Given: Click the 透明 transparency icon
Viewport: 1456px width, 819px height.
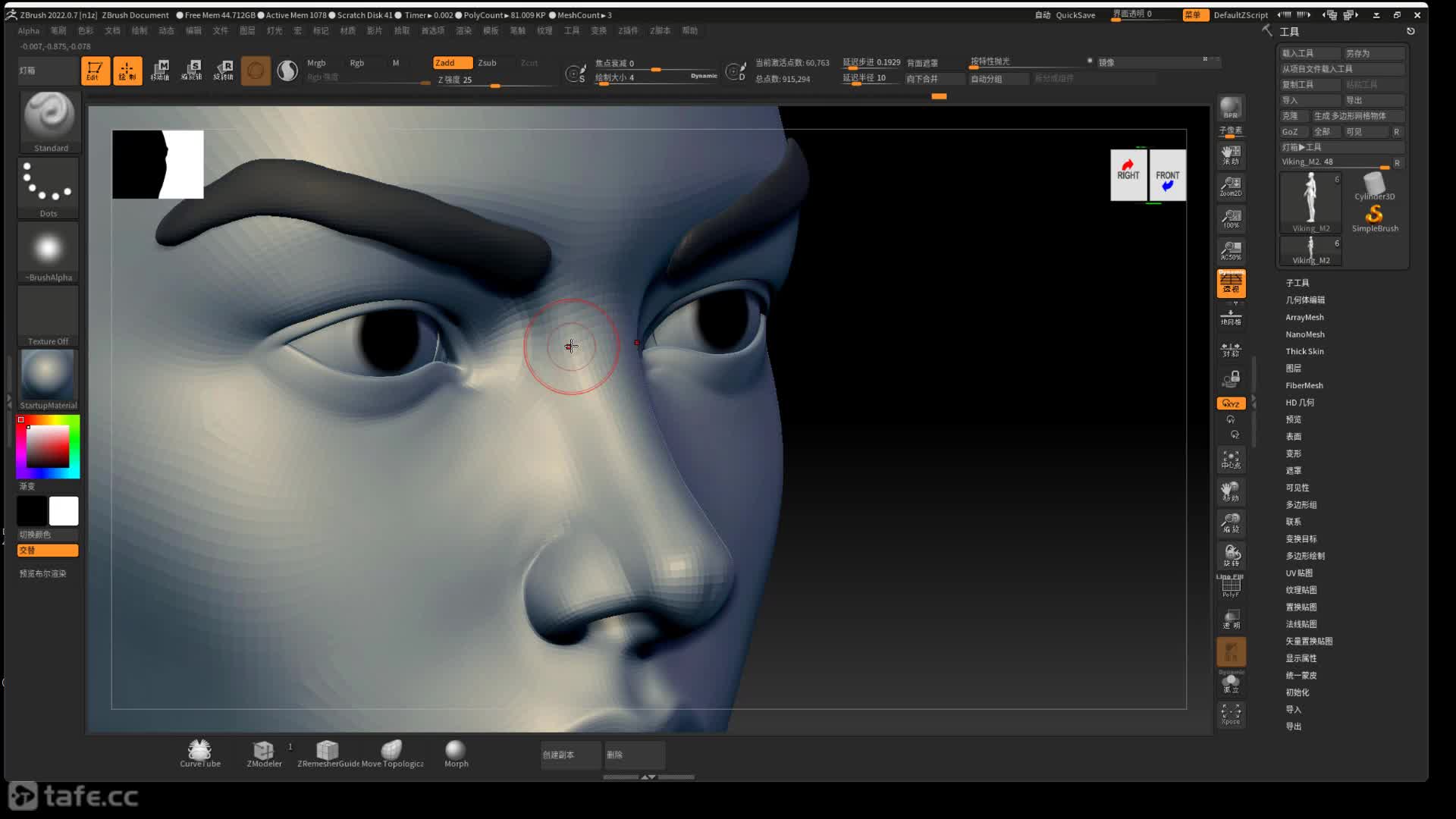Looking at the screenshot, I should (x=1231, y=620).
